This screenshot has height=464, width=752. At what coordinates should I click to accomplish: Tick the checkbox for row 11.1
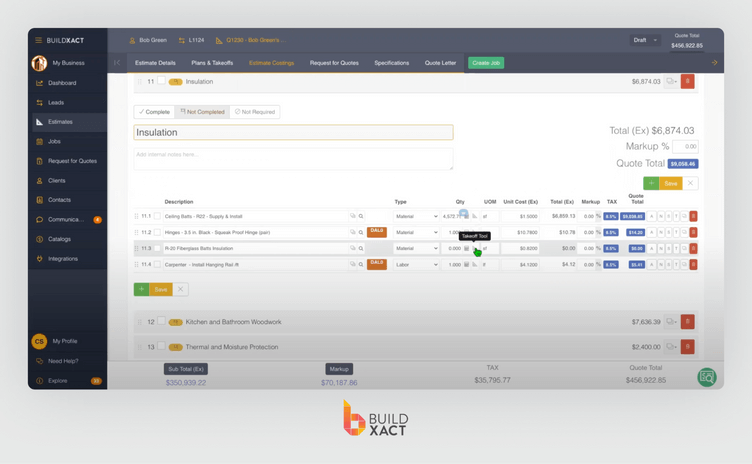[x=157, y=216]
